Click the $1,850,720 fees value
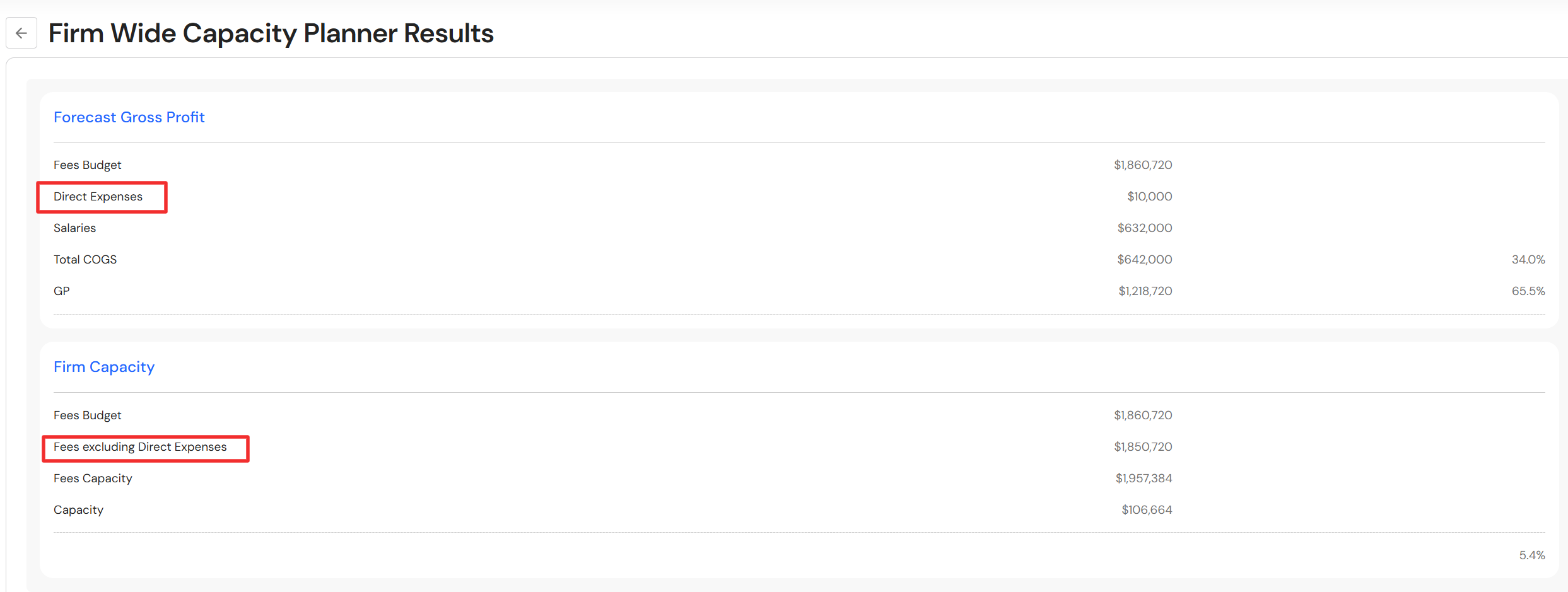The height and width of the screenshot is (592, 1568). pos(1142,447)
